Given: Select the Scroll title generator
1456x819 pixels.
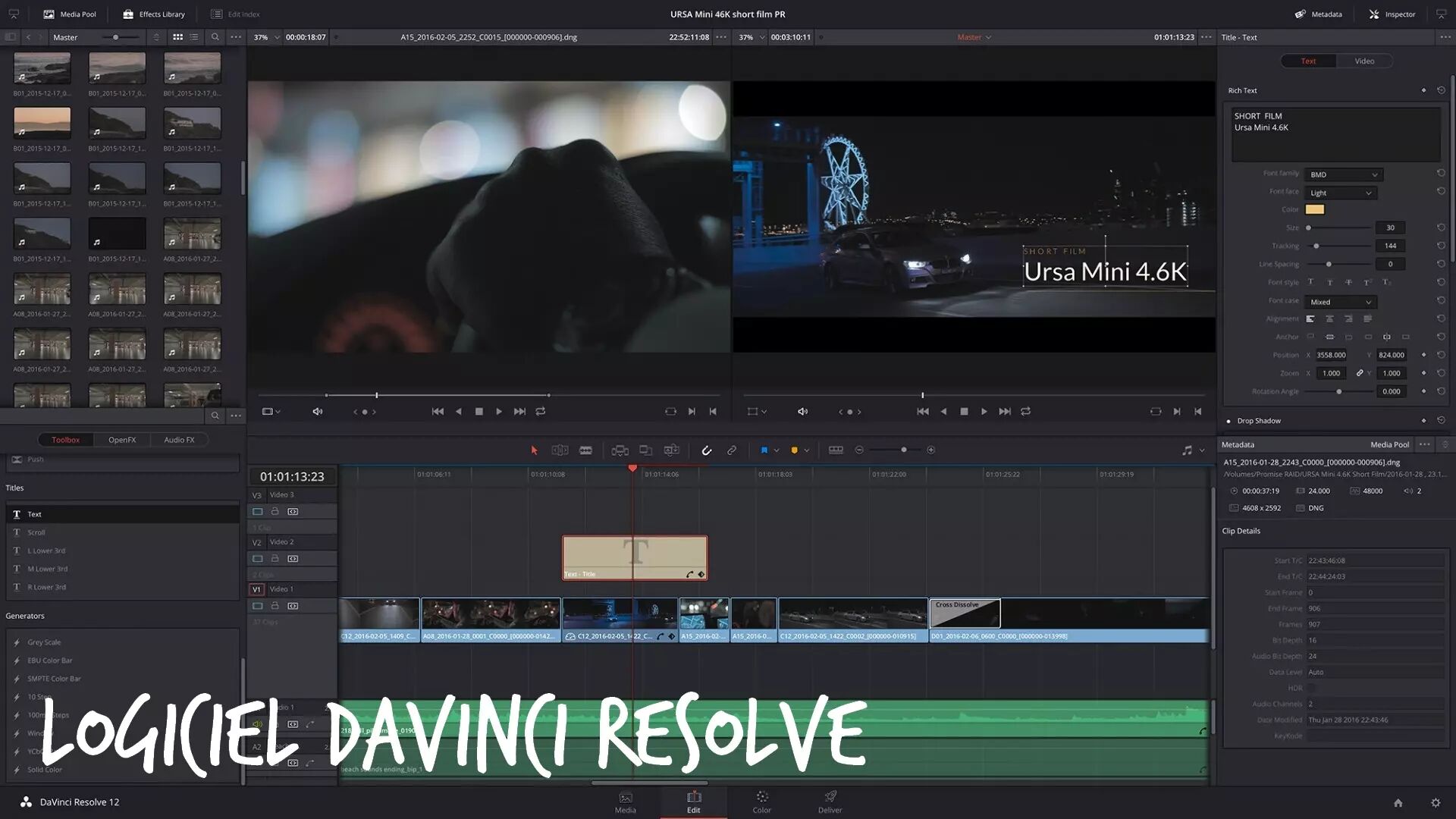Looking at the screenshot, I should click(x=122, y=532).
